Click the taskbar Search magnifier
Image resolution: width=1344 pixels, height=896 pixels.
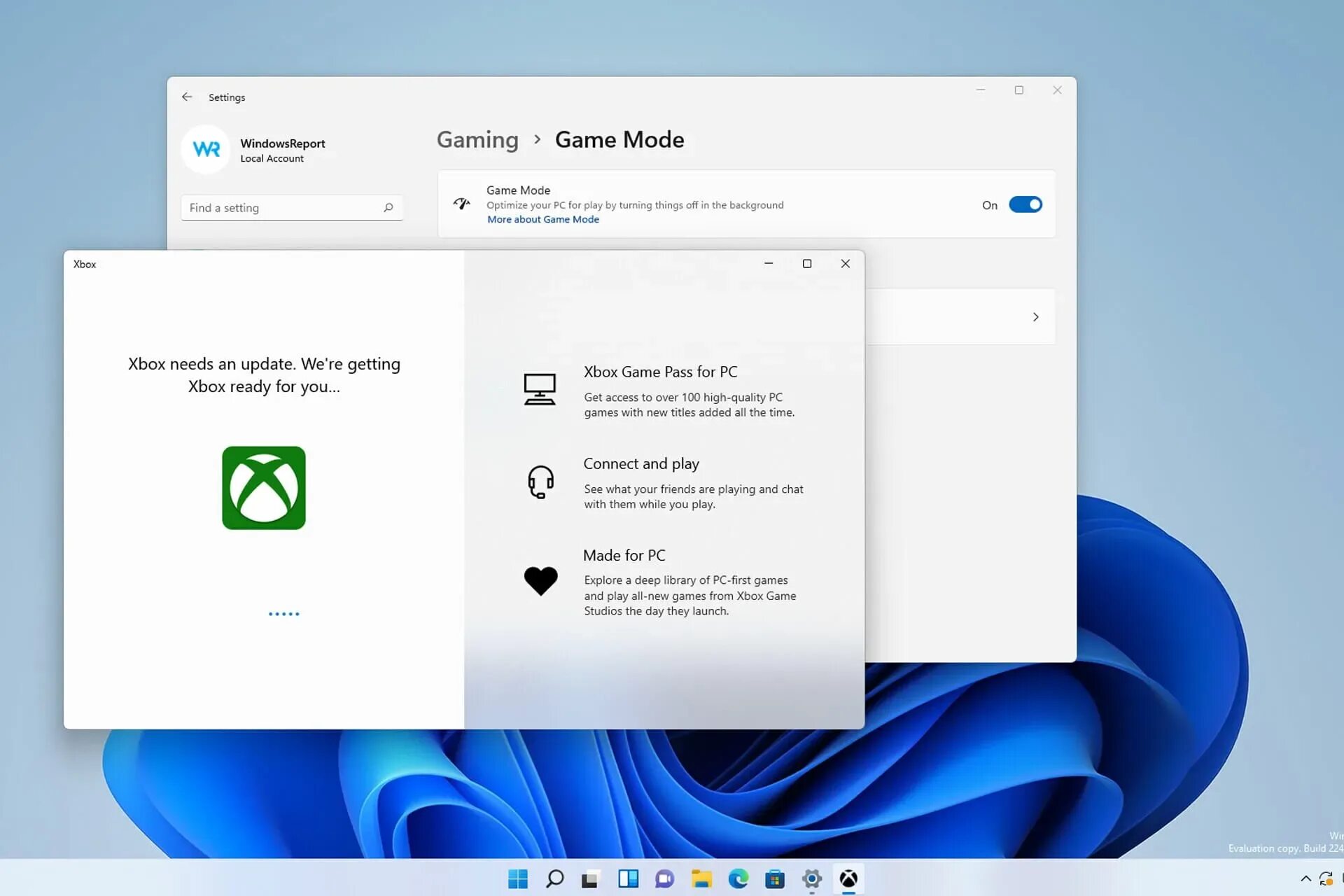click(554, 878)
